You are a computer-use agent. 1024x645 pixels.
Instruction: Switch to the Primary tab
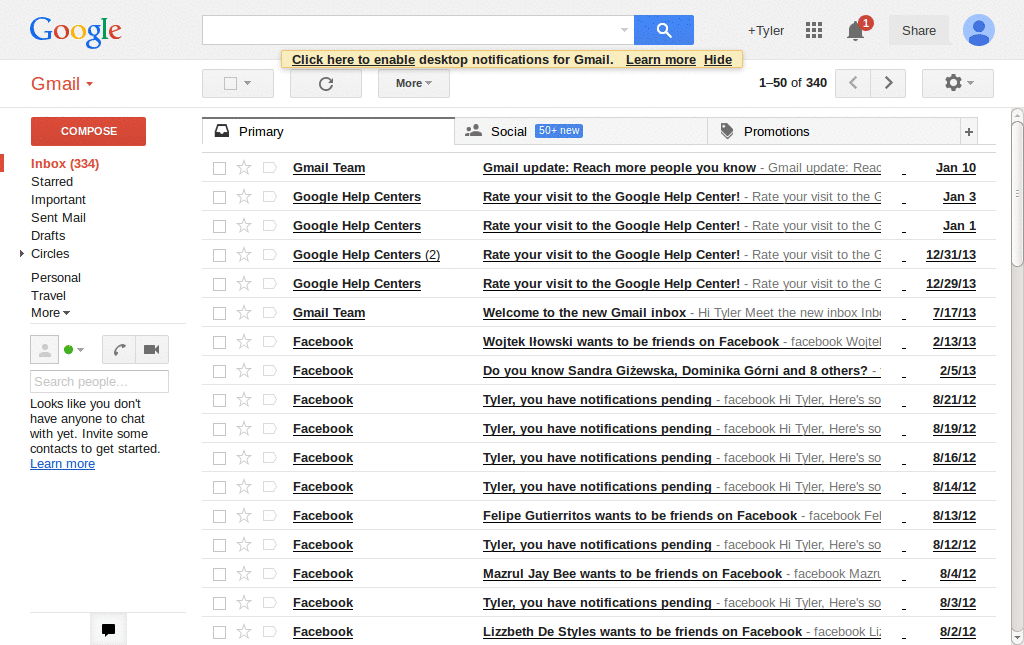[328, 132]
